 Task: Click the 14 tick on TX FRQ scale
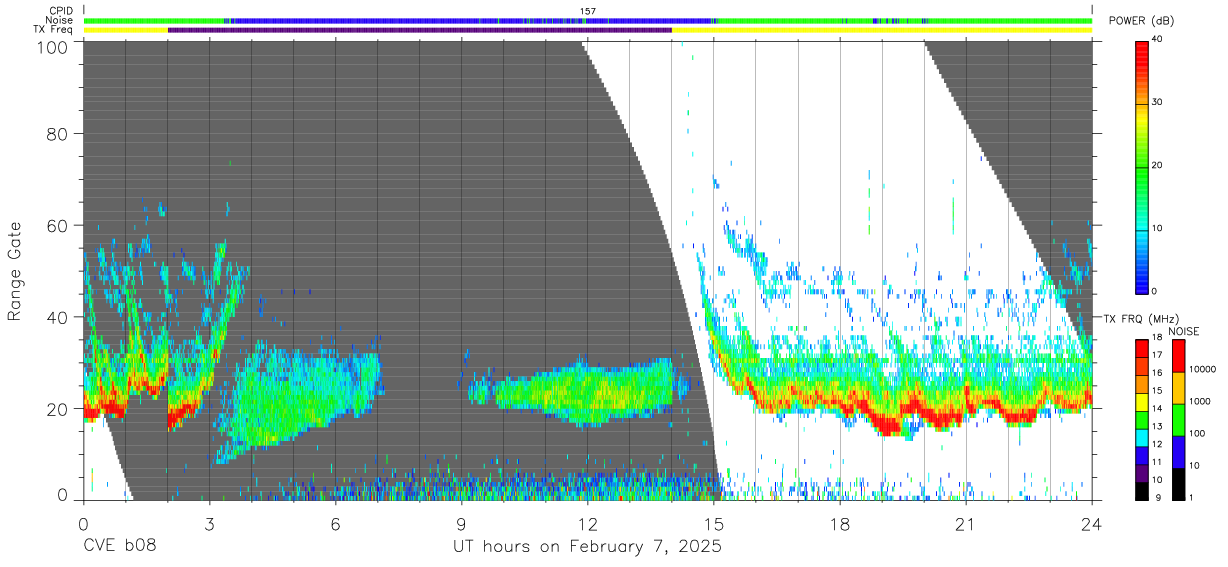pyautogui.click(x=1159, y=410)
